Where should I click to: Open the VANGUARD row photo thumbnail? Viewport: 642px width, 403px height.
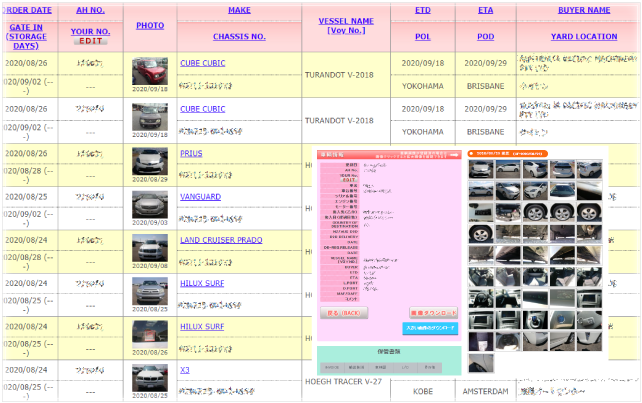click(150, 205)
